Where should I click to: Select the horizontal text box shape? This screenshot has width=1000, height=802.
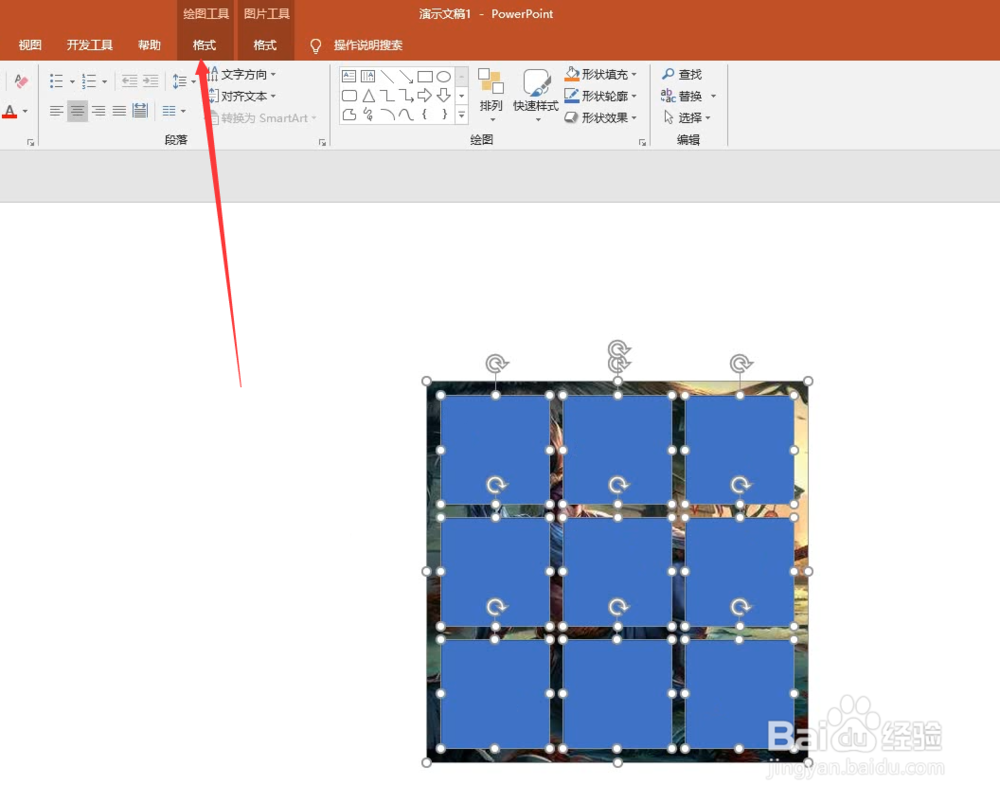tap(349, 77)
